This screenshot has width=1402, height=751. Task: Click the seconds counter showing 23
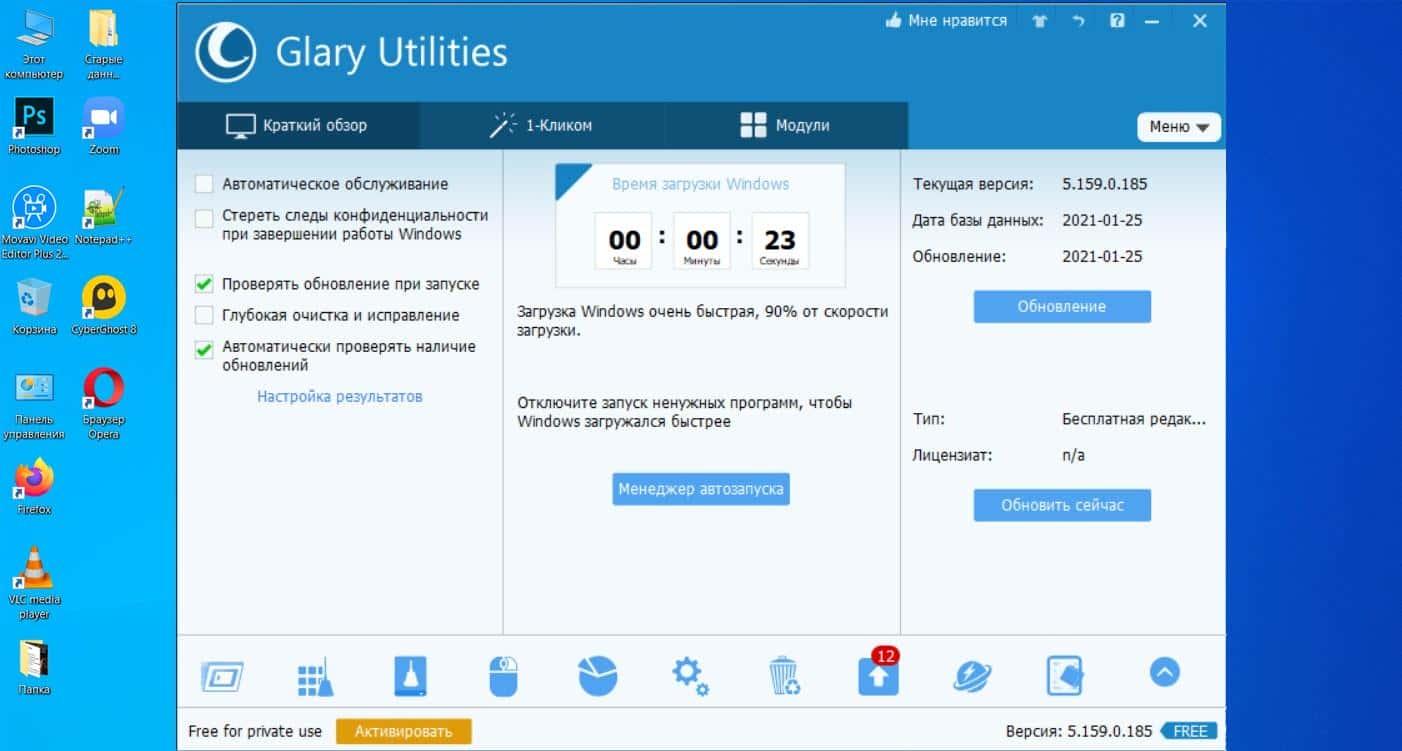pos(780,241)
